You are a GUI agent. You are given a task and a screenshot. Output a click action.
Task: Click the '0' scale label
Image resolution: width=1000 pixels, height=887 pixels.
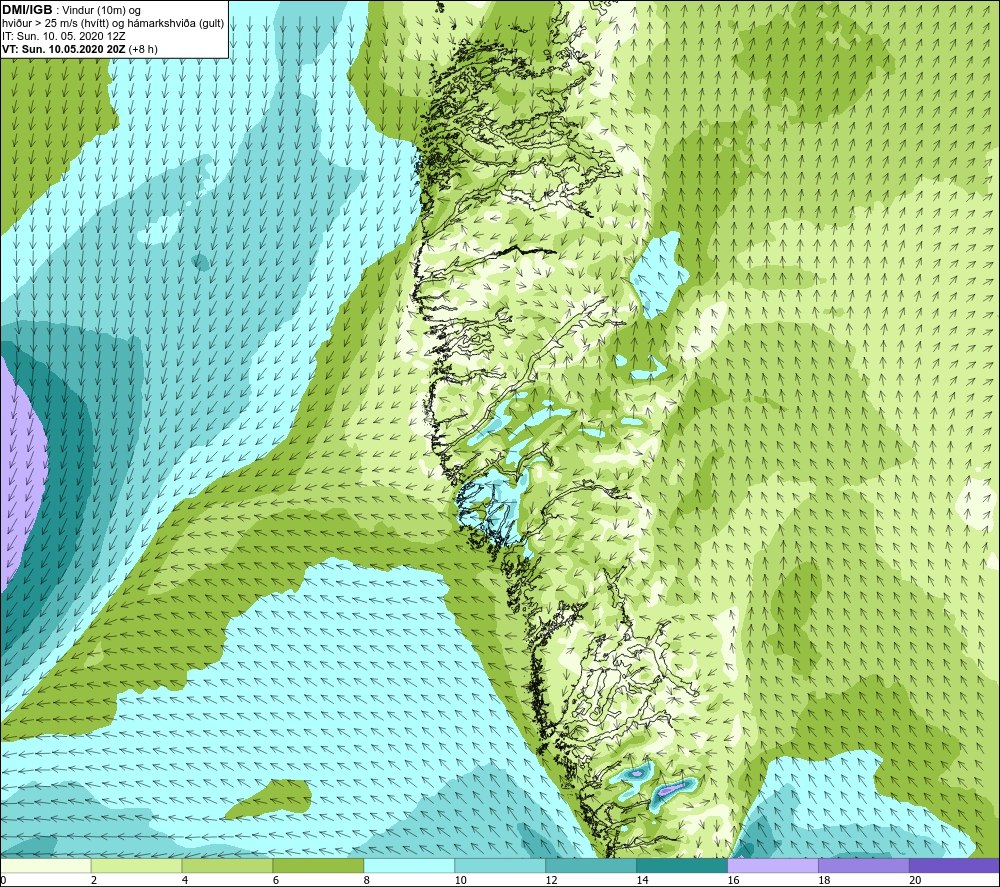[x=3, y=880]
